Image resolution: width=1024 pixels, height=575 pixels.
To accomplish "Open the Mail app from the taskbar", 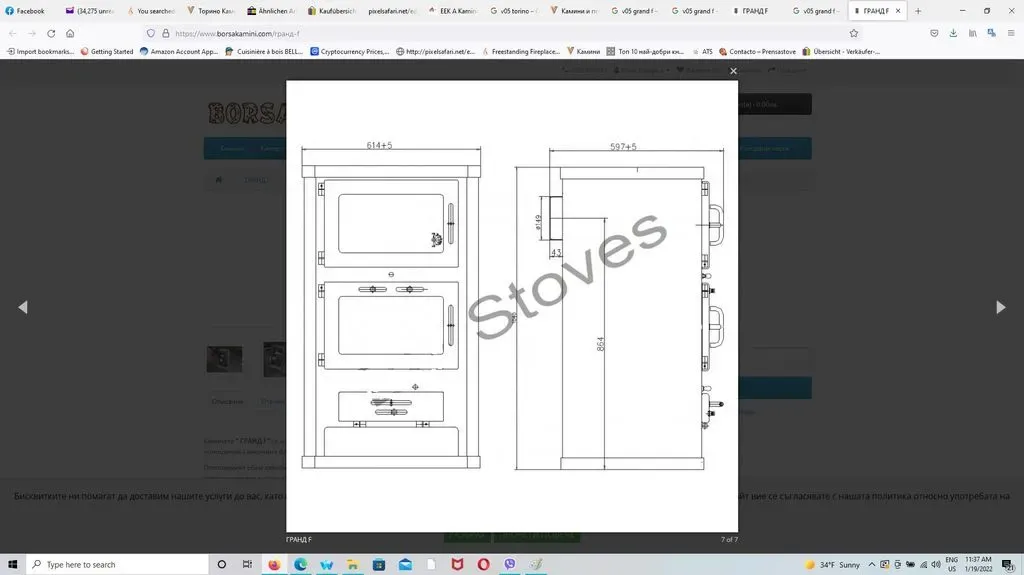I will pos(405,564).
